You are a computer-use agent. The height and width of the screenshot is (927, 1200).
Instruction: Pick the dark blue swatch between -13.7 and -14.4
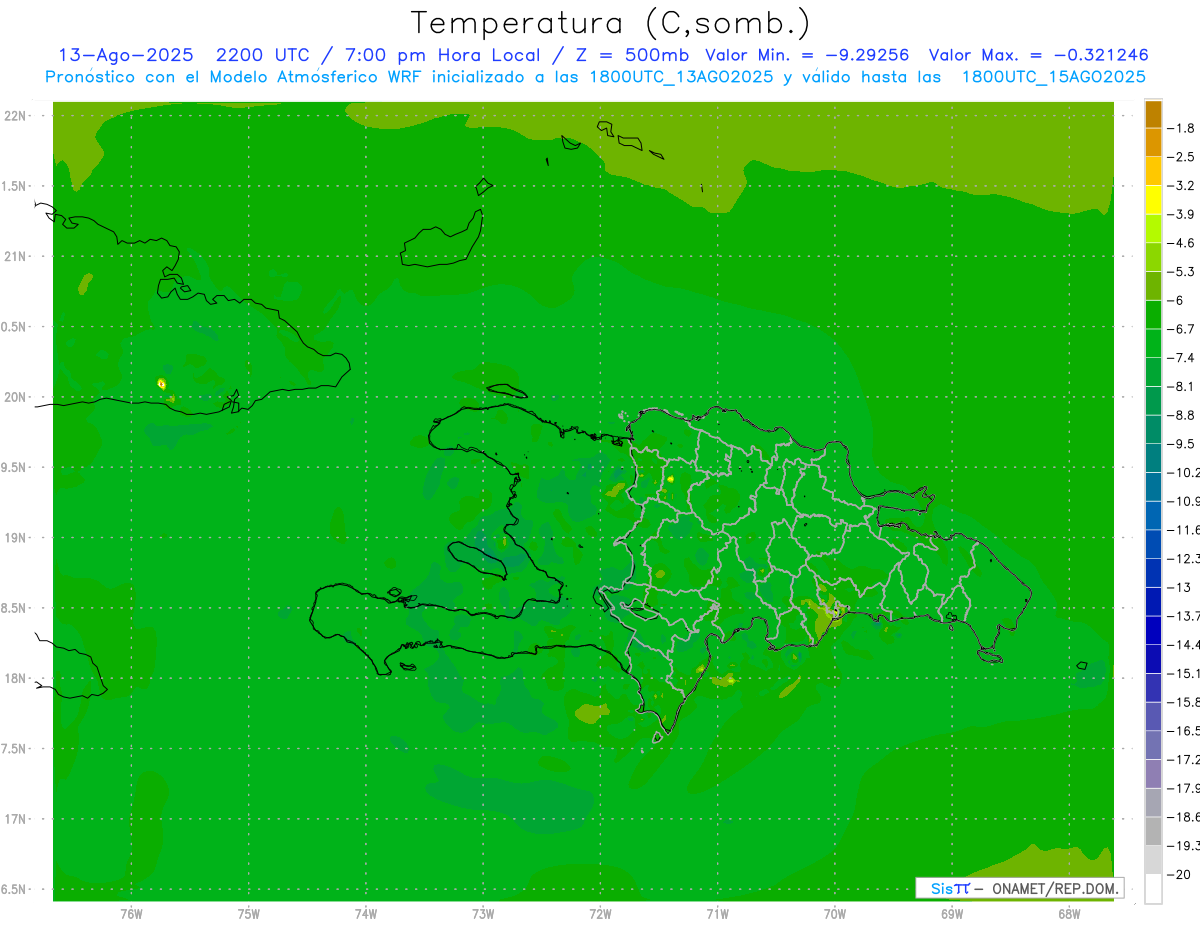tap(1153, 630)
